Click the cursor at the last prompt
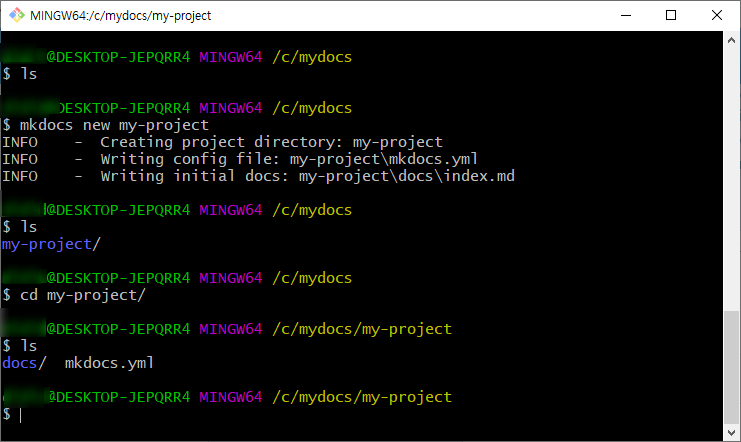The image size is (741, 442). (20, 414)
